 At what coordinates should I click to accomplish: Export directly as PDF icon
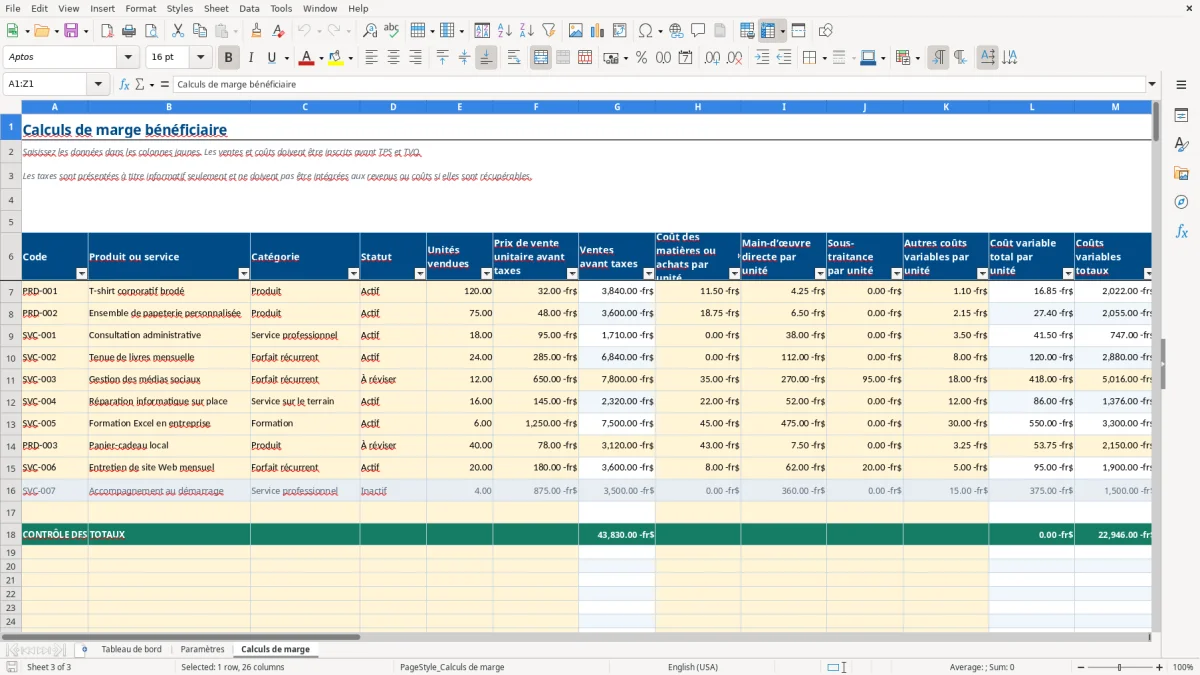coord(107,31)
